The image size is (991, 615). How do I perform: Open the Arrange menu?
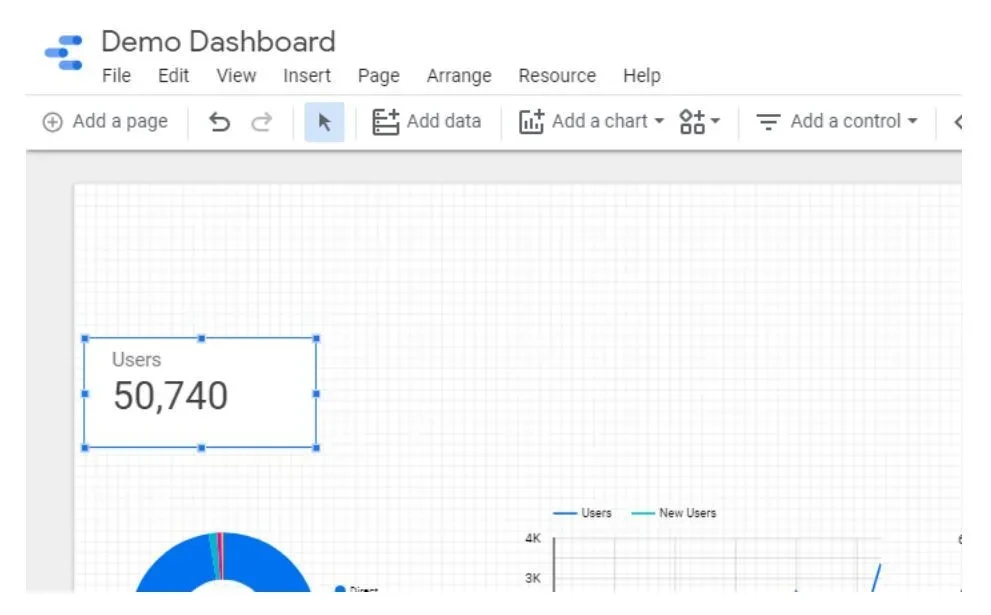pyautogui.click(x=459, y=76)
